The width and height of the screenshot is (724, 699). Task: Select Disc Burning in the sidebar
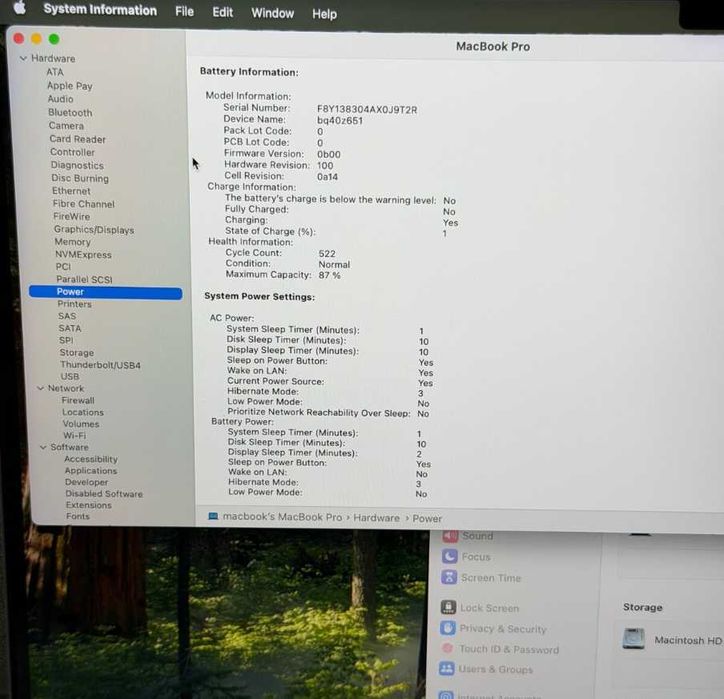(80, 178)
